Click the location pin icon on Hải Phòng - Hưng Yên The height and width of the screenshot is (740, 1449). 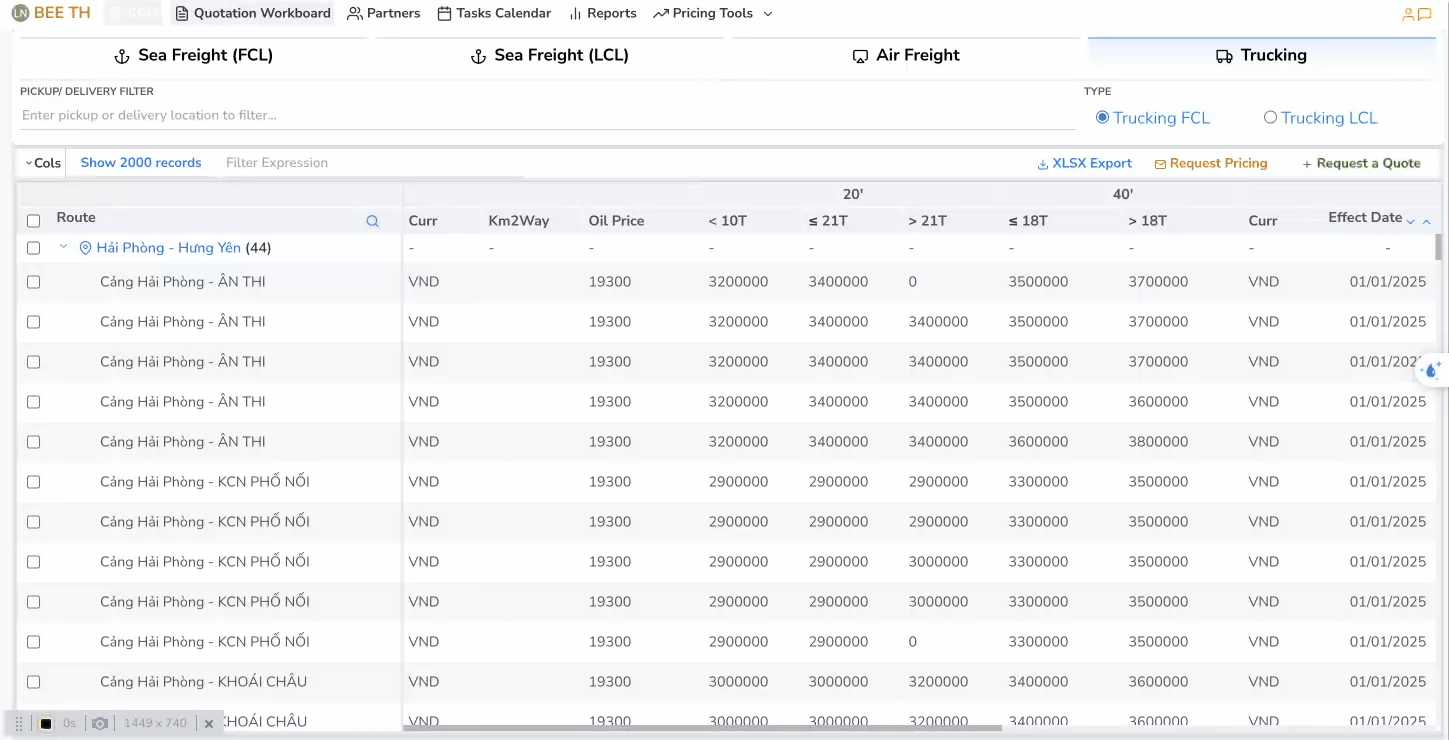coord(85,248)
